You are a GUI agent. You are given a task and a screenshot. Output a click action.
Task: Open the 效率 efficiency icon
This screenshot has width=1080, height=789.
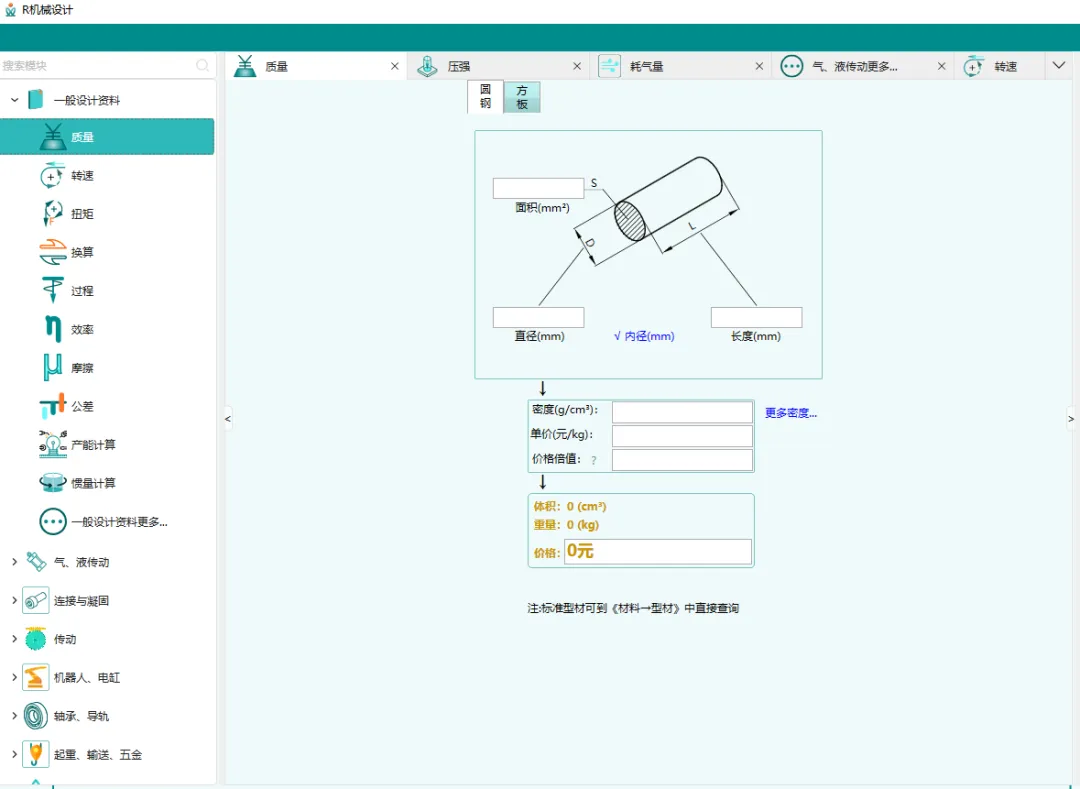point(52,329)
